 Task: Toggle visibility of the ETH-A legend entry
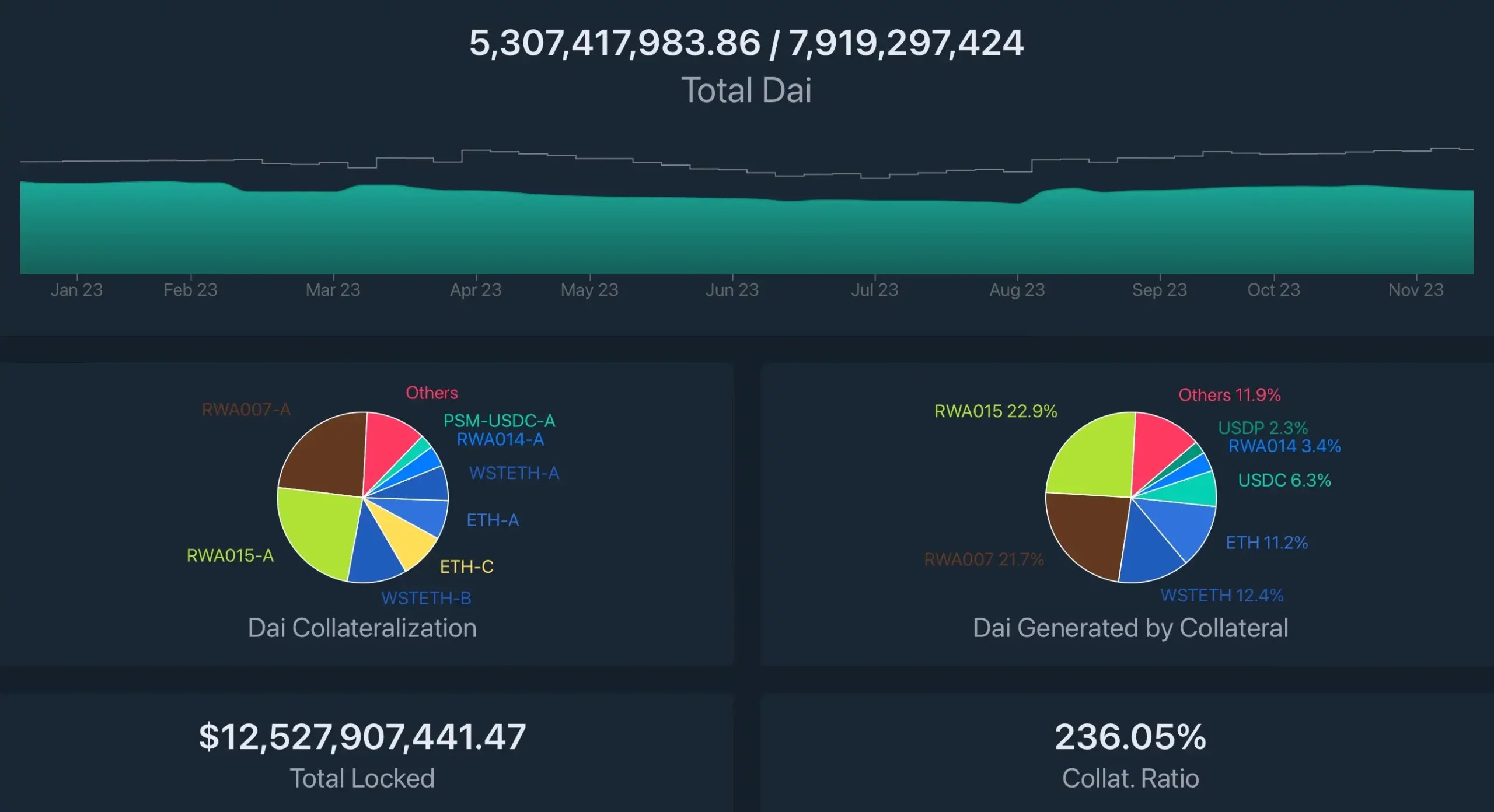493,520
